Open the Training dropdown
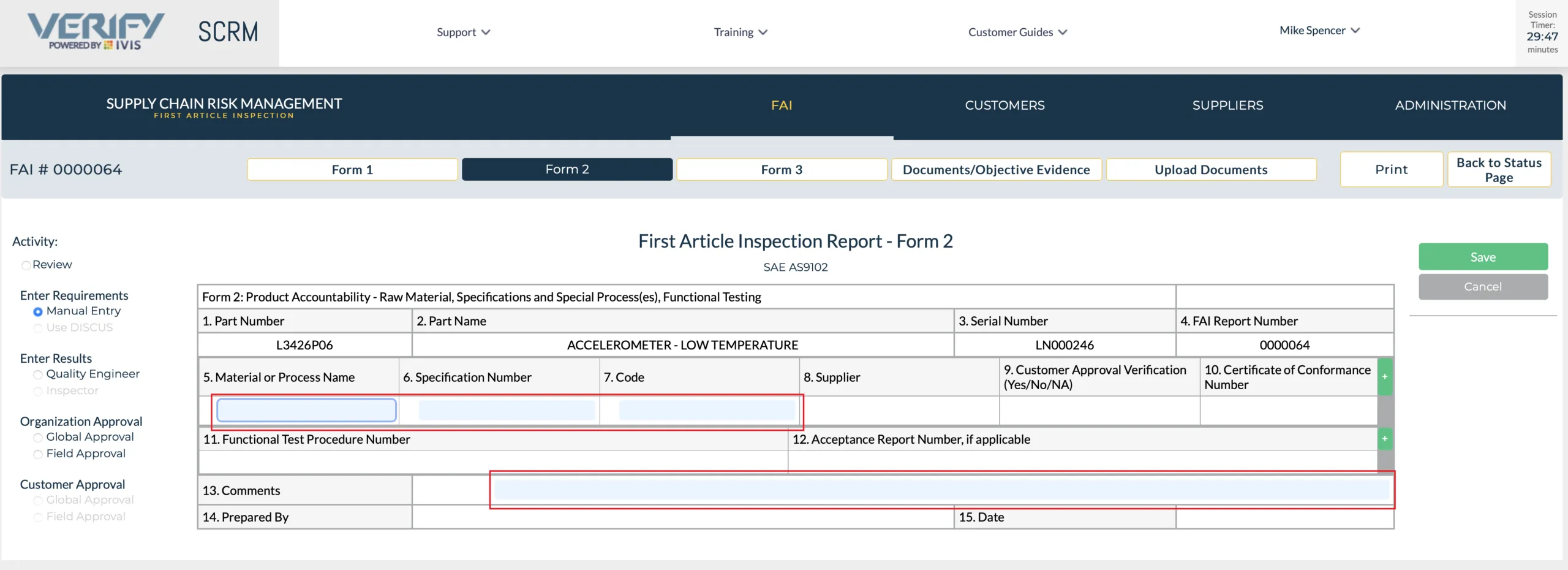 pyautogui.click(x=740, y=32)
